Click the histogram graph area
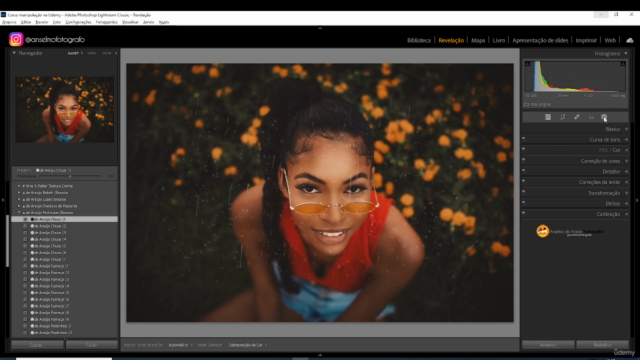The width and height of the screenshot is (640, 360). click(x=575, y=77)
